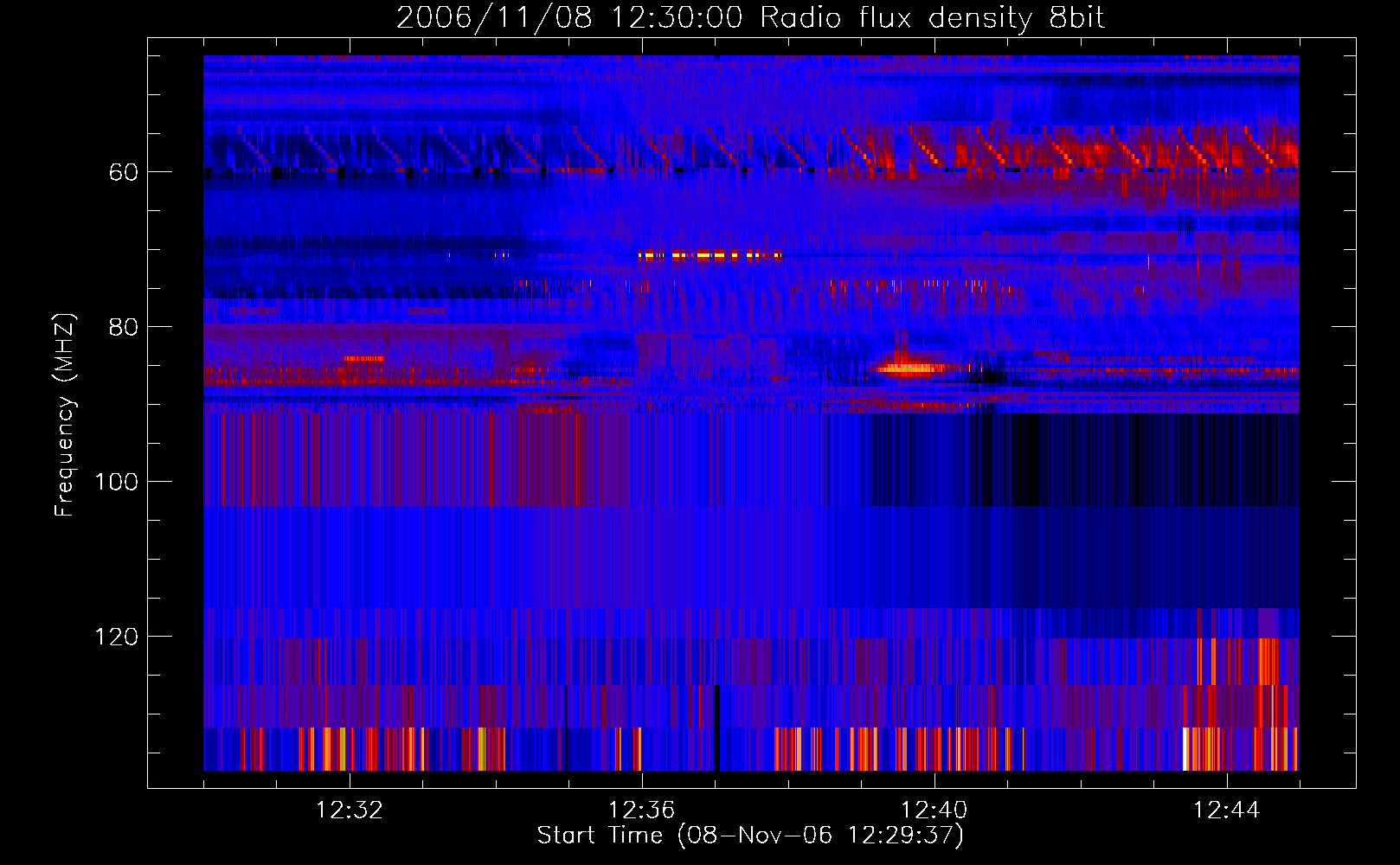This screenshot has height=865, width=1400.
Task: Click the time tick label 12:44
Action: click(x=1227, y=810)
